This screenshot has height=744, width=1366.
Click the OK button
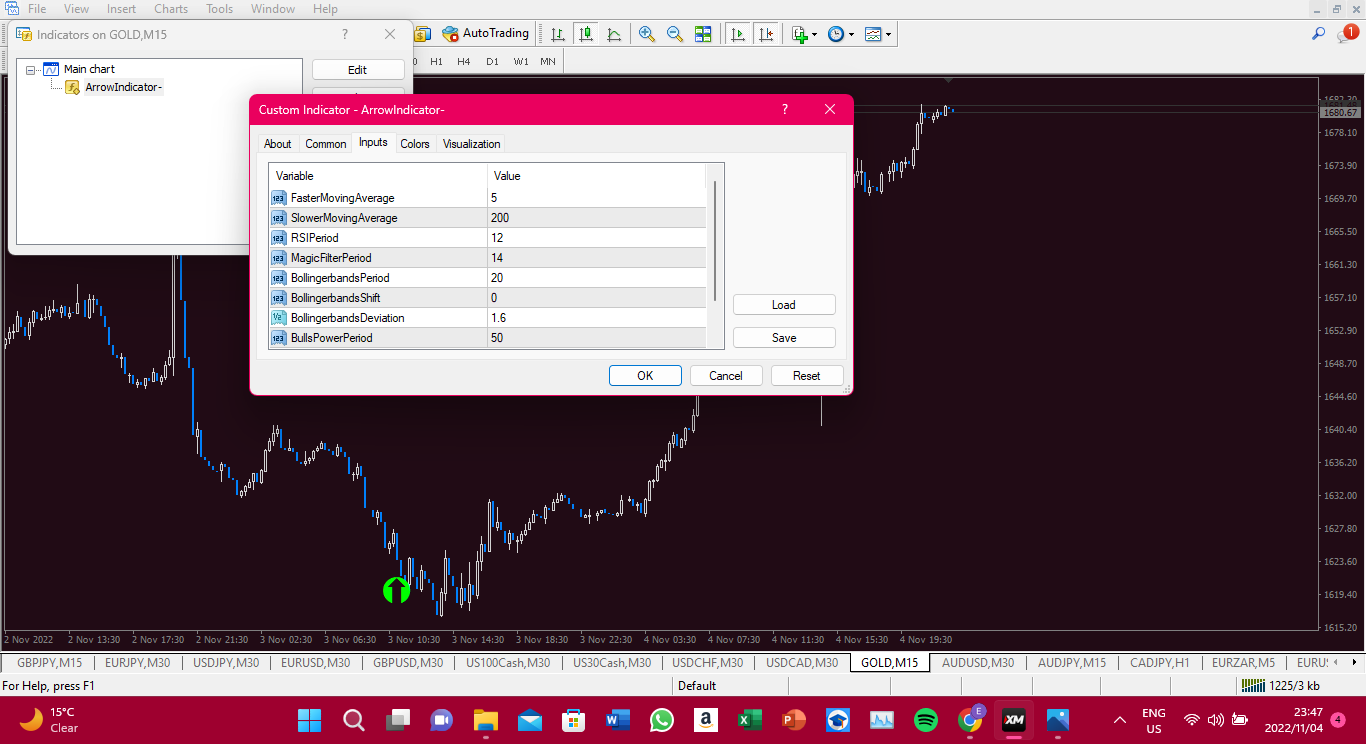click(x=645, y=376)
